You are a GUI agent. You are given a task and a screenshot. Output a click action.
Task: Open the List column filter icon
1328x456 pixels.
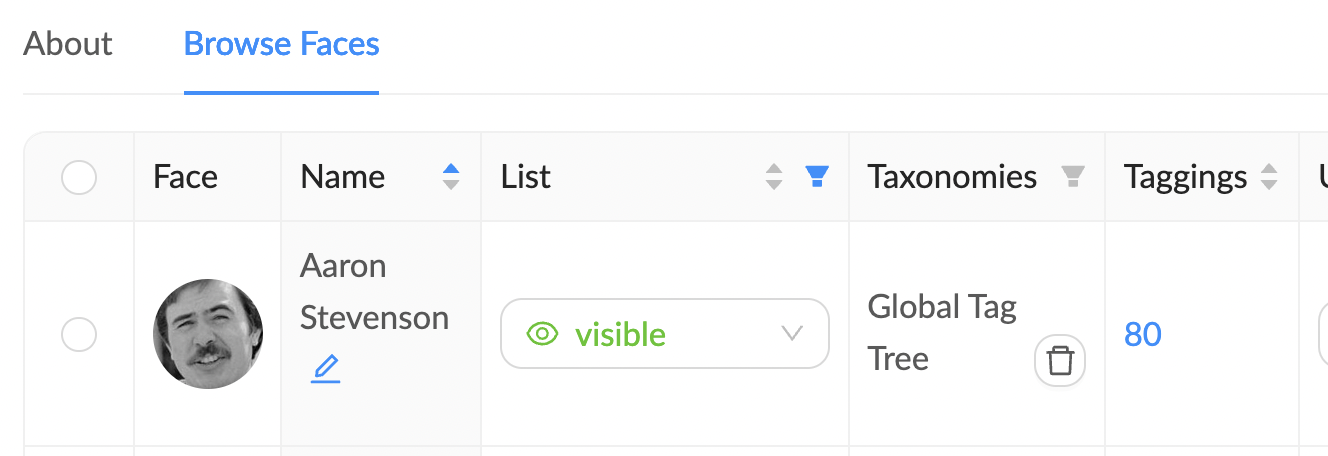[817, 177]
